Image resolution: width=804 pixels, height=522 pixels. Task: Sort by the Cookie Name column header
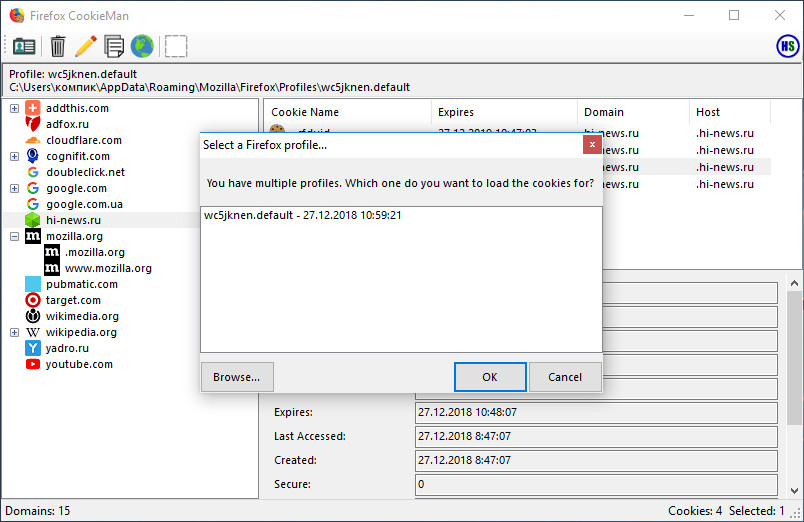[x=346, y=112]
